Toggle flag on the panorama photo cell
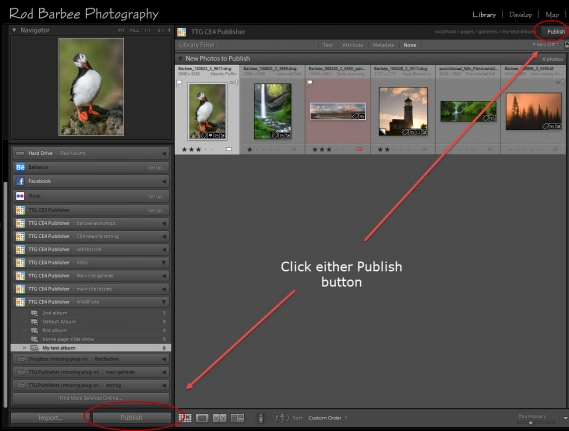The width and height of the screenshot is (569, 431). pos(310,83)
